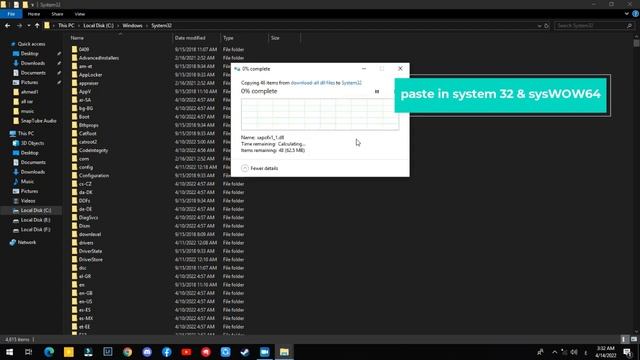
Task: Select the Windows breadcrumb segment
Action: coord(132,25)
